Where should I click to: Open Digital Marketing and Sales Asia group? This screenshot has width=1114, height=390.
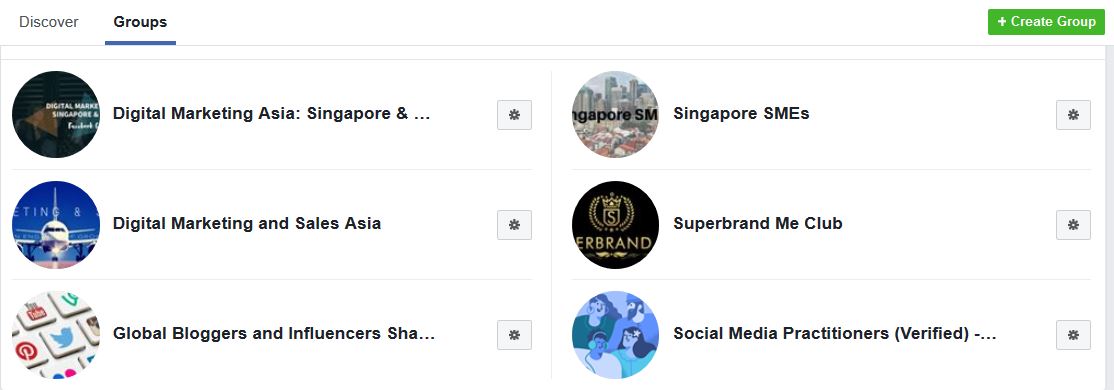click(x=247, y=224)
